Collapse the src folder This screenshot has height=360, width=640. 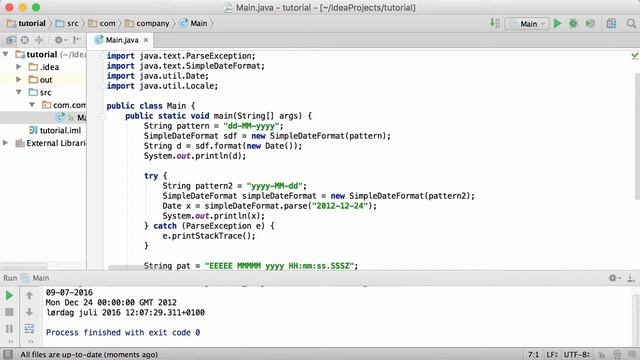(x=18, y=92)
